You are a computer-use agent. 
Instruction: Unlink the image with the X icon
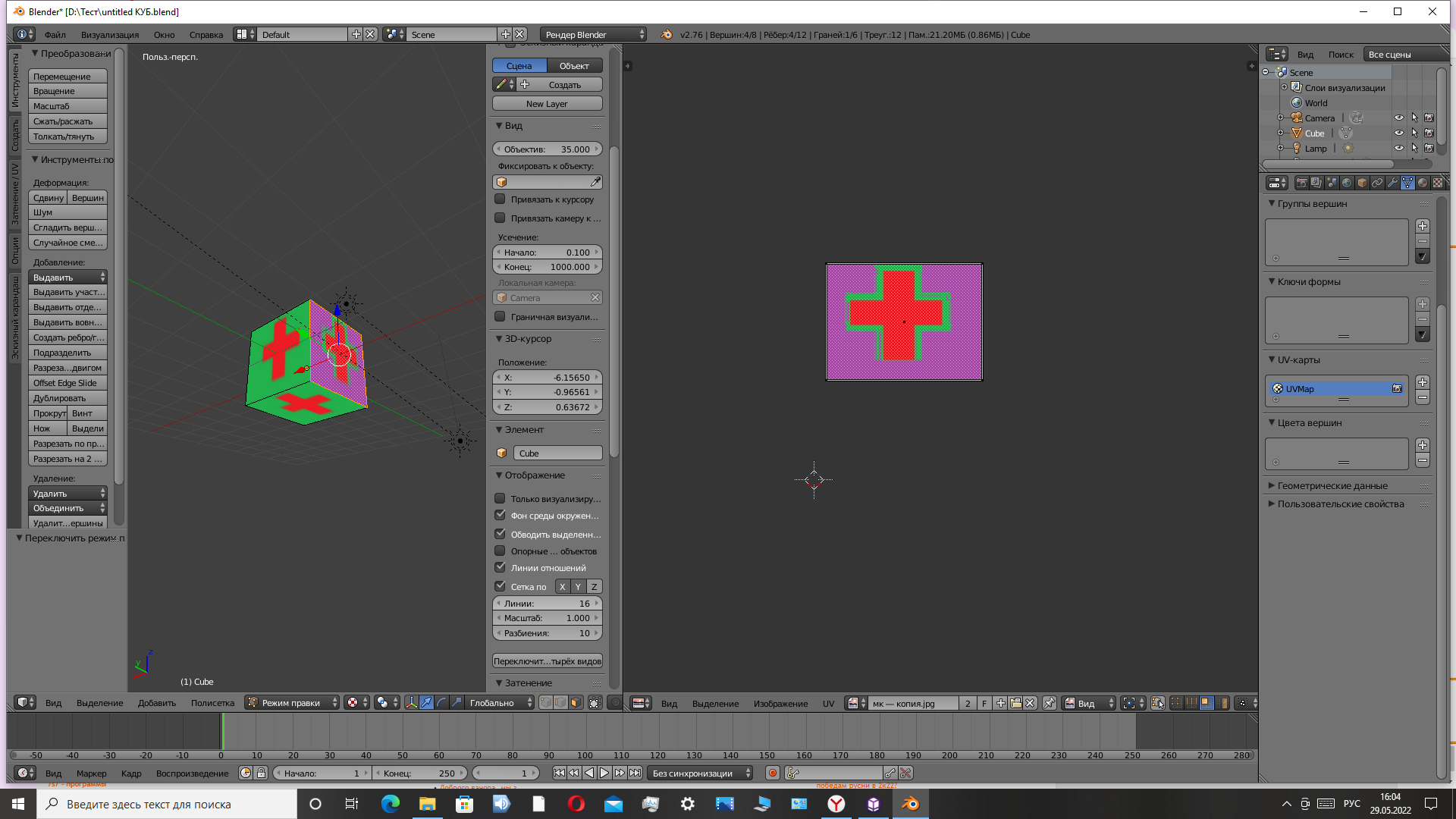[x=1031, y=703]
